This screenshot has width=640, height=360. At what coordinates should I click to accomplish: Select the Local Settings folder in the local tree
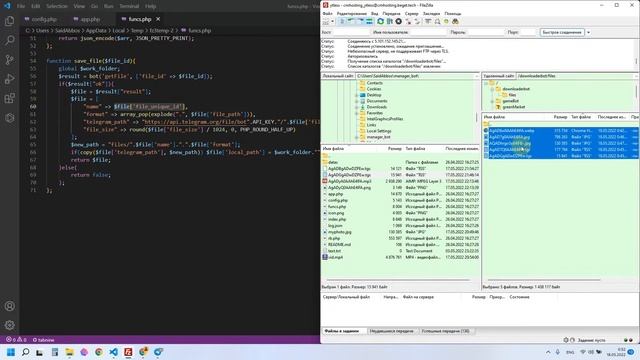(379, 131)
